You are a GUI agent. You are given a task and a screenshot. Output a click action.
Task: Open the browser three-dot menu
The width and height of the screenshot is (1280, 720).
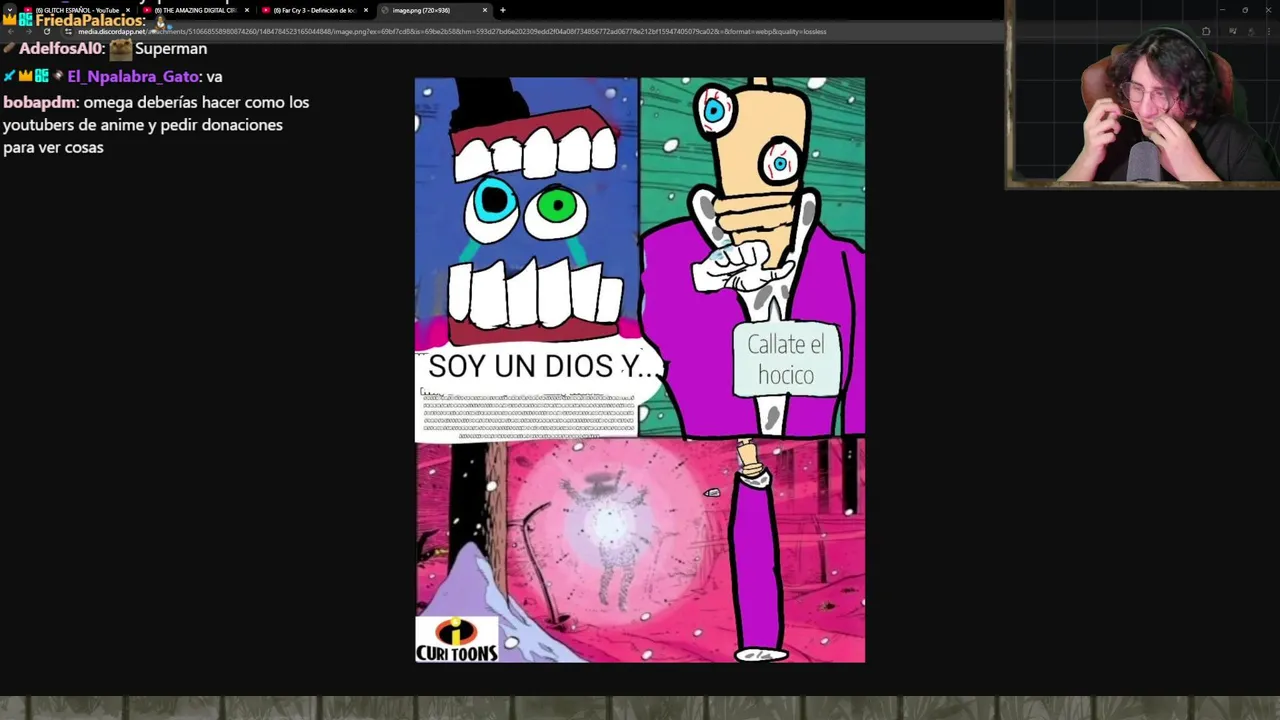(x=1269, y=31)
